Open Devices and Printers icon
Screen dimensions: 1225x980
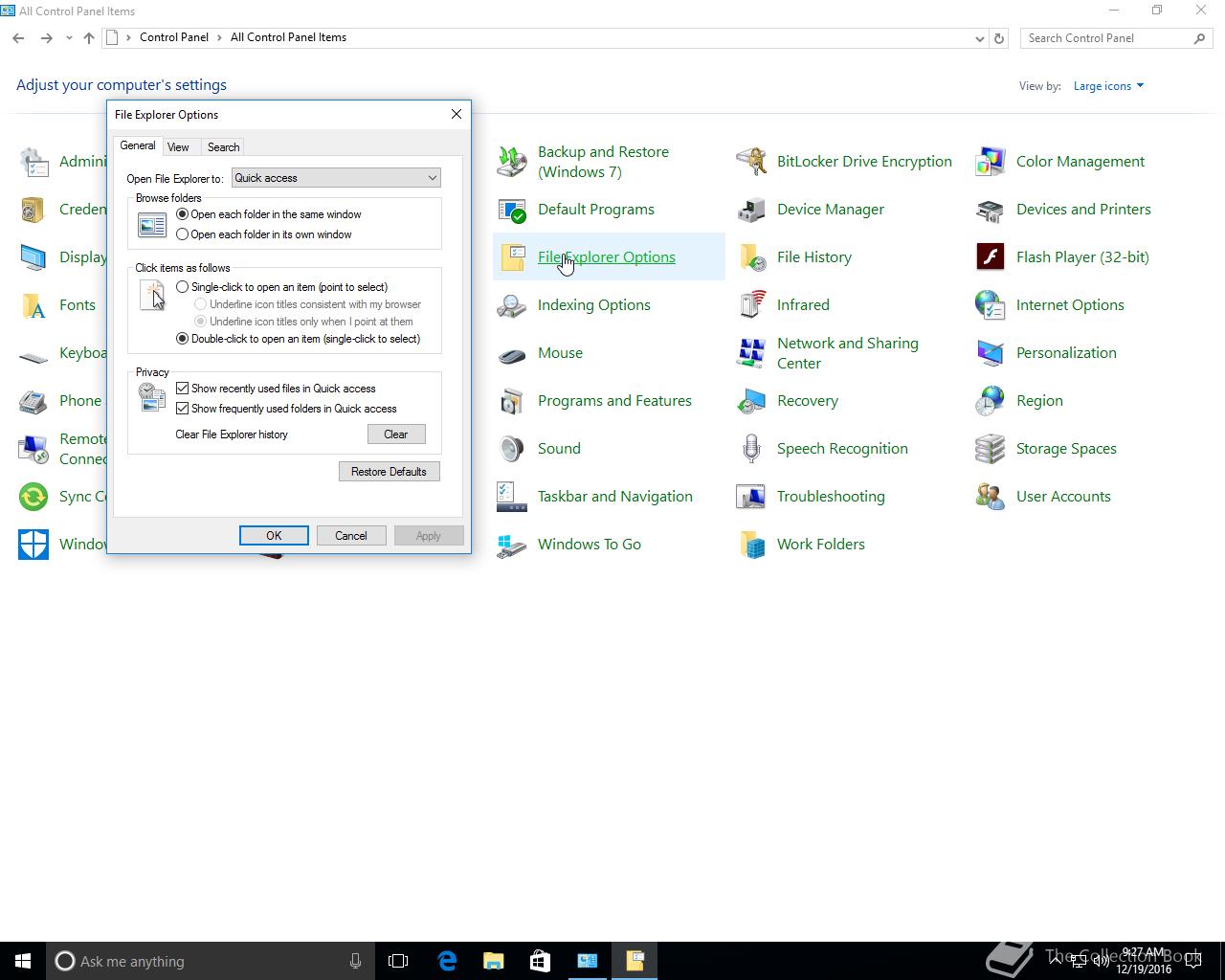pos(991,210)
